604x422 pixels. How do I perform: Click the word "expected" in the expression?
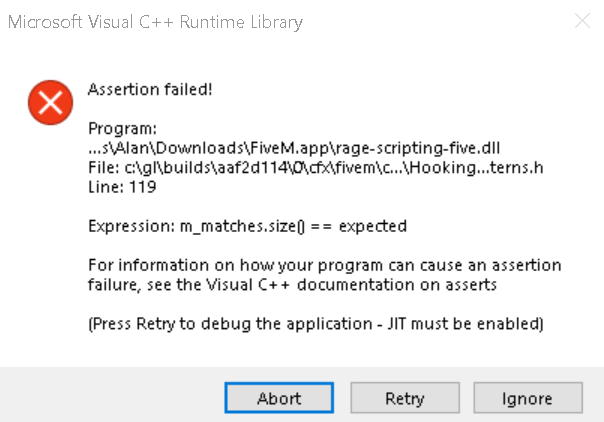[x=373, y=226]
